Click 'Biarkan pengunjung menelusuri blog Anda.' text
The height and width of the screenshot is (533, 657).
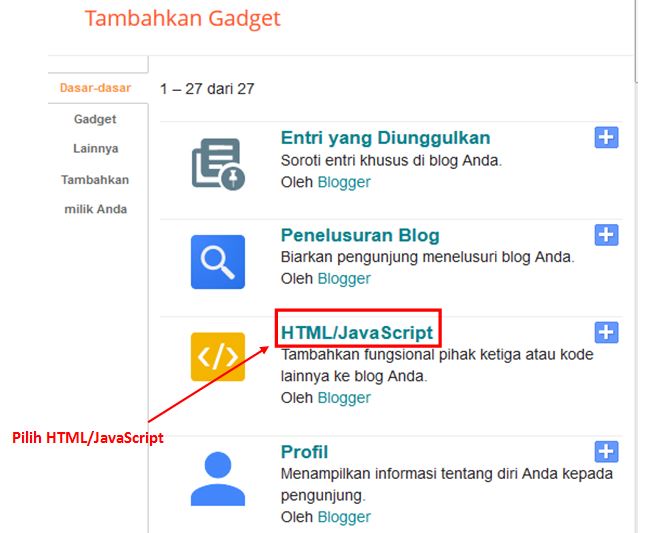point(427,257)
